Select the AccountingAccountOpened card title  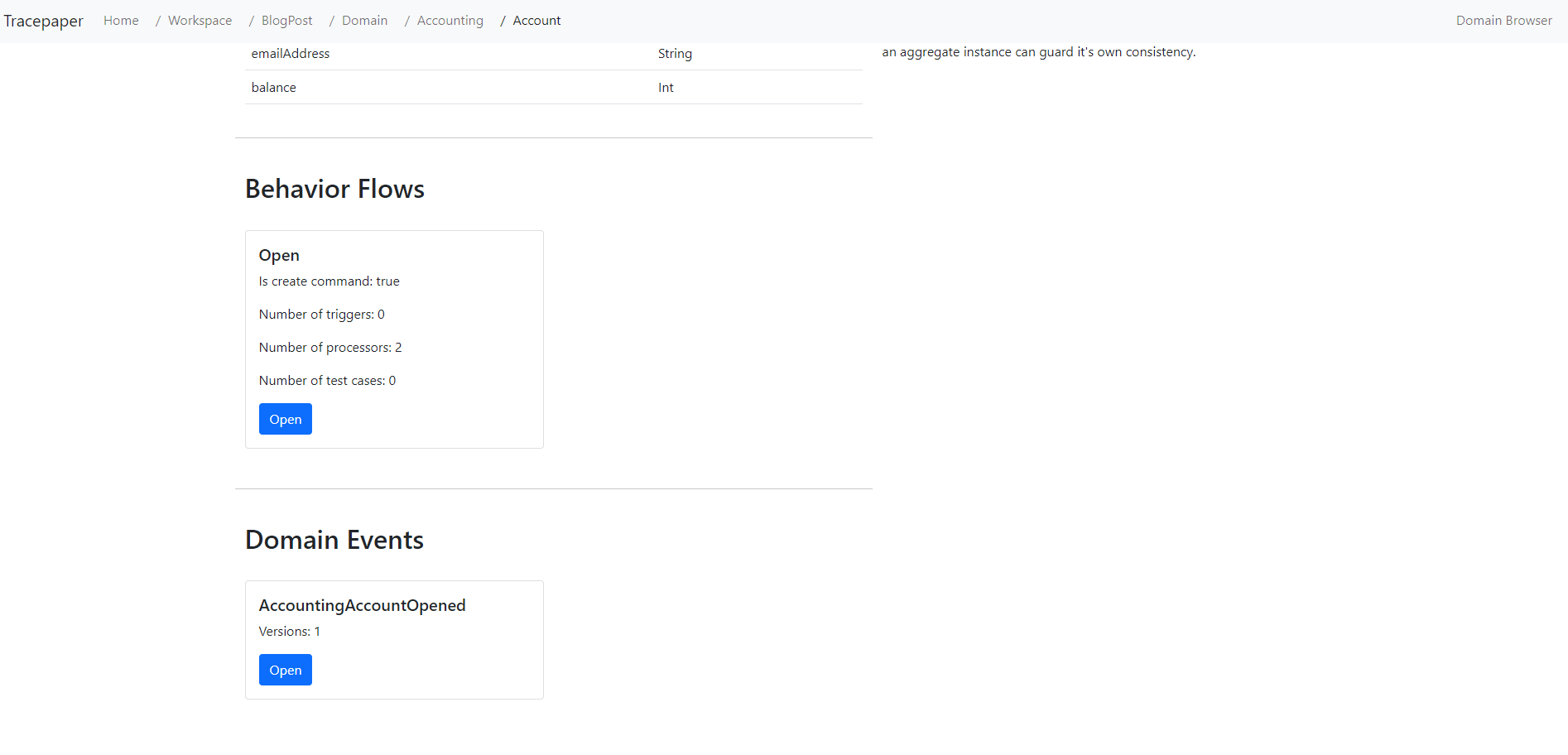click(x=363, y=605)
